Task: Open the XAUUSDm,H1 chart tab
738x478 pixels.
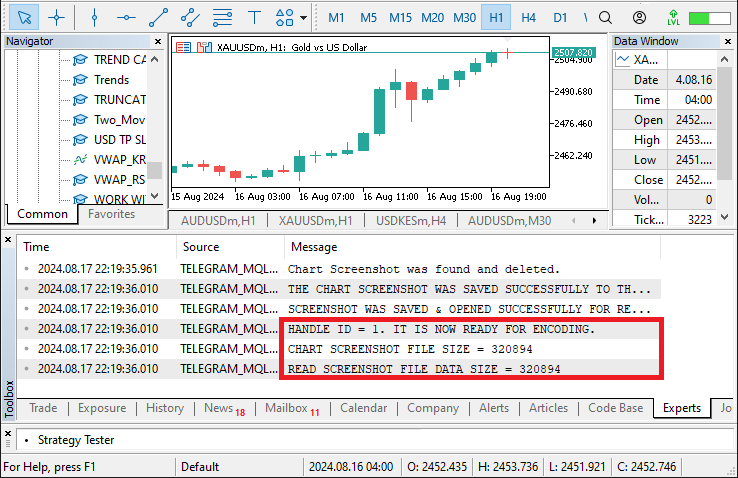Action: [x=315, y=221]
